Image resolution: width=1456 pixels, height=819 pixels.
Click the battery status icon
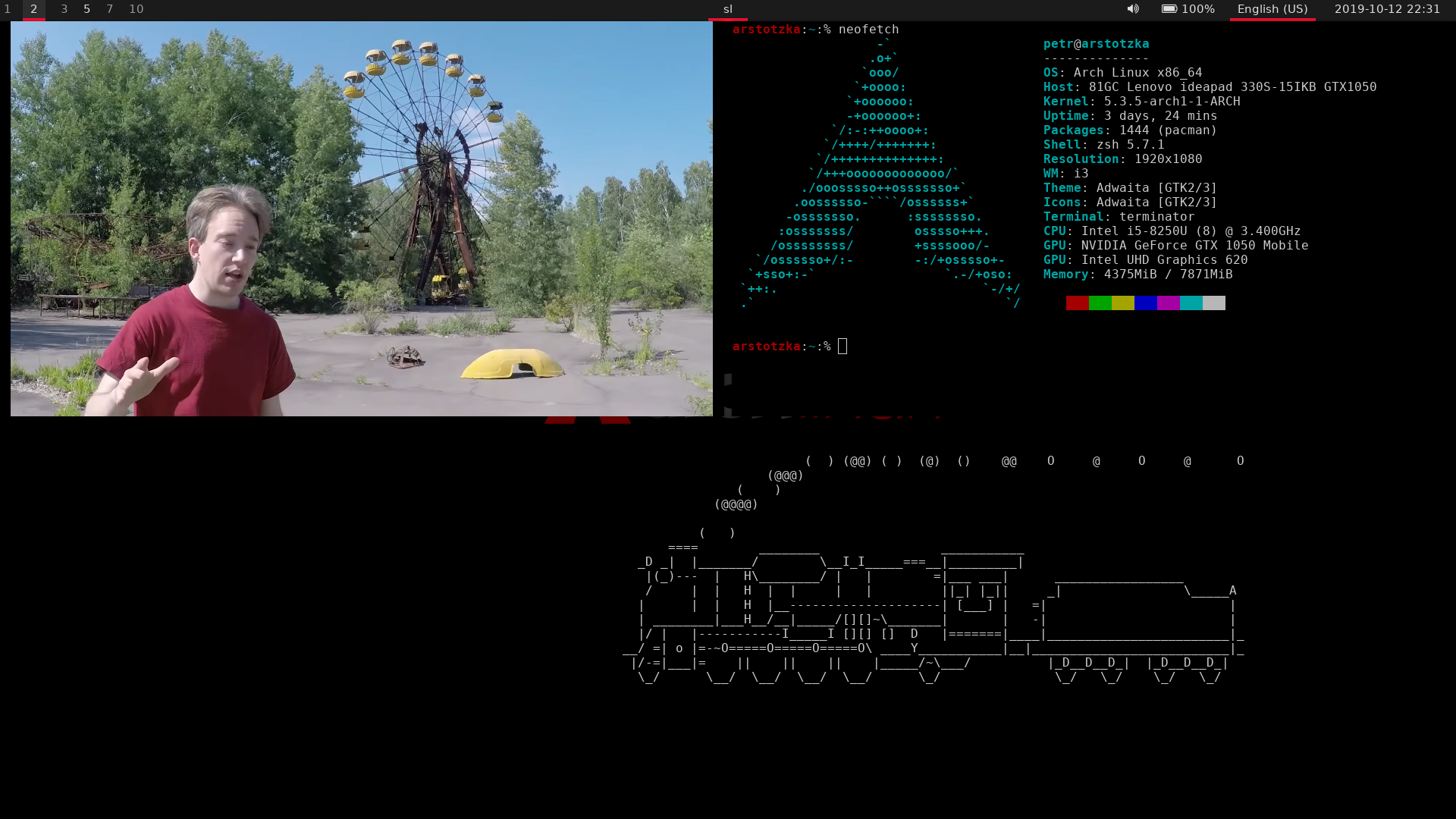(1169, 9)
